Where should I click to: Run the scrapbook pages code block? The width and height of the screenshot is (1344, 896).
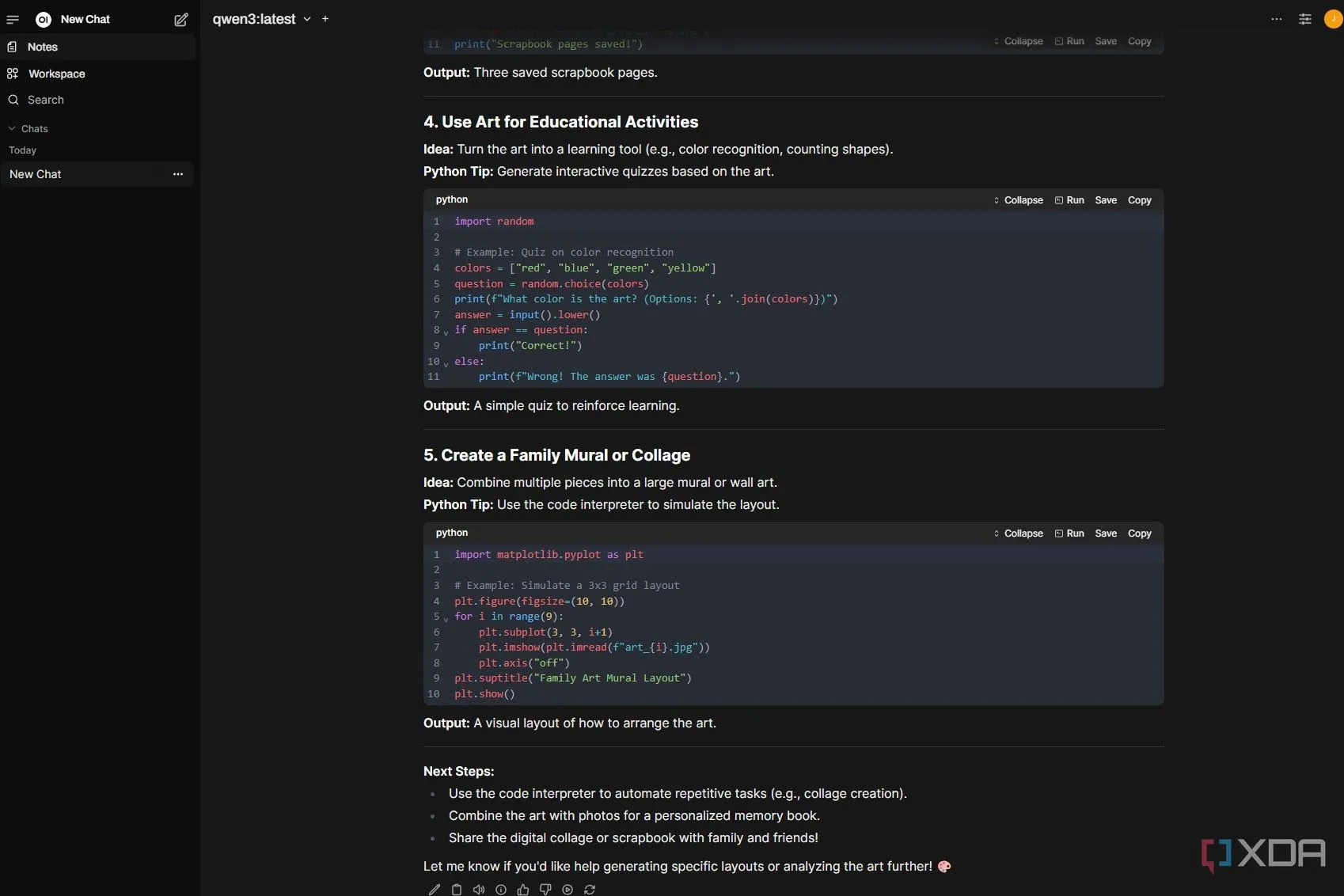click(x=1069, y=41)
